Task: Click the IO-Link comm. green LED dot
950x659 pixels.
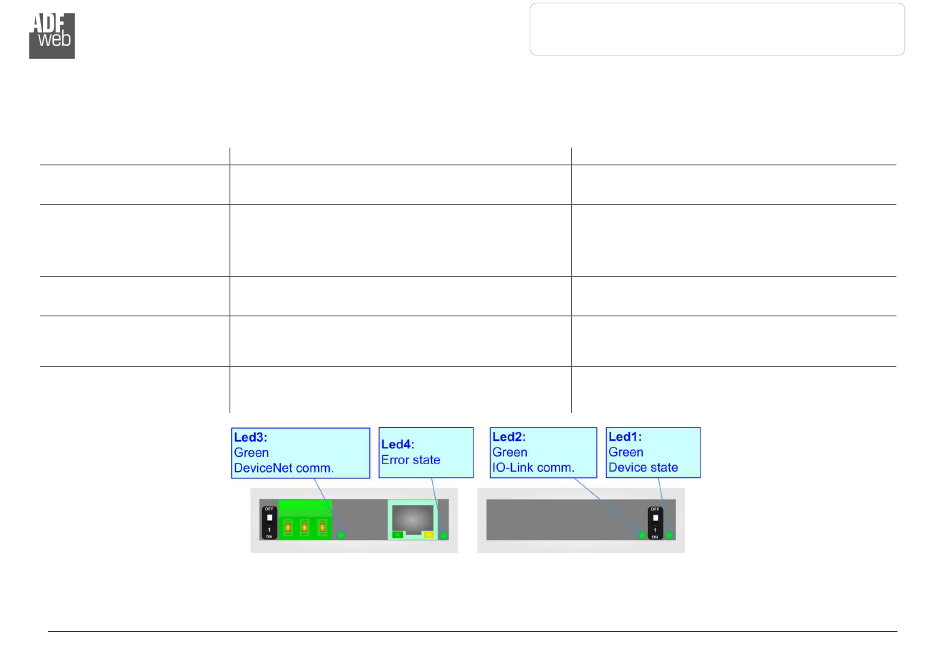Action: point(642,535)
